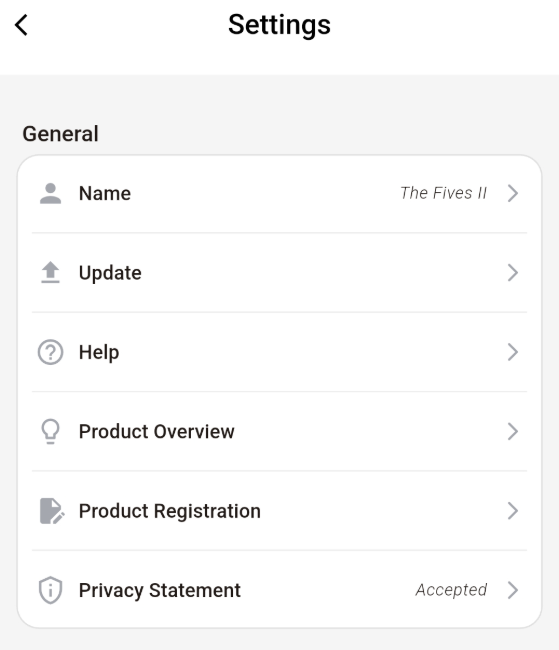Click the lightbulb Product Overview icon
The height and width of the screenshot is (650, 559).
coord(51,432)
